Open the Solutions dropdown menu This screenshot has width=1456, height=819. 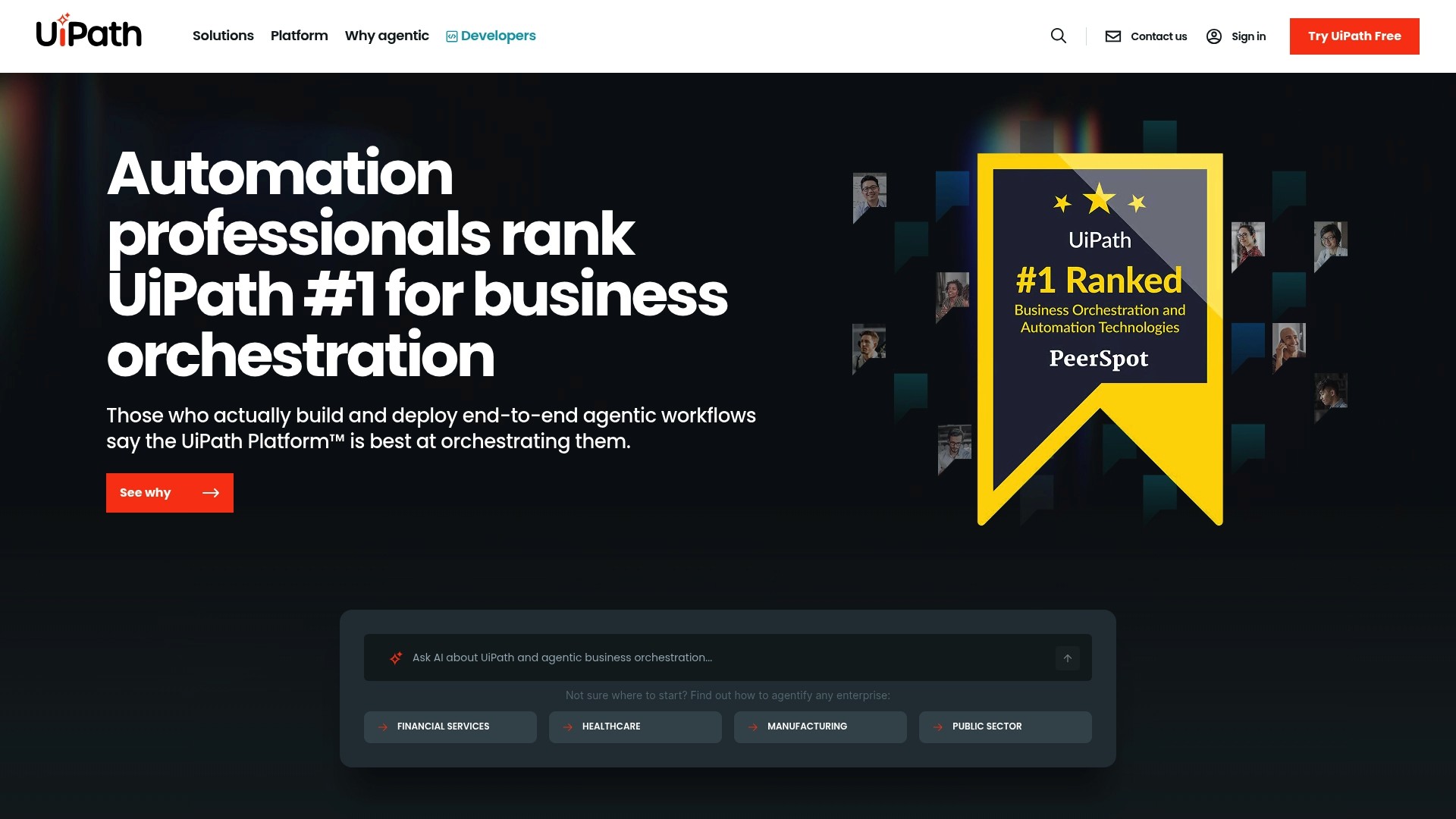pyautogui.click(x=223, y=36)
